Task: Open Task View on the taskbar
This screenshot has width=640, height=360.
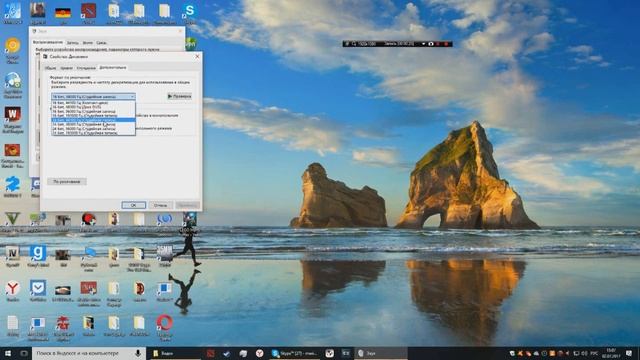Action: pos(24,353)
